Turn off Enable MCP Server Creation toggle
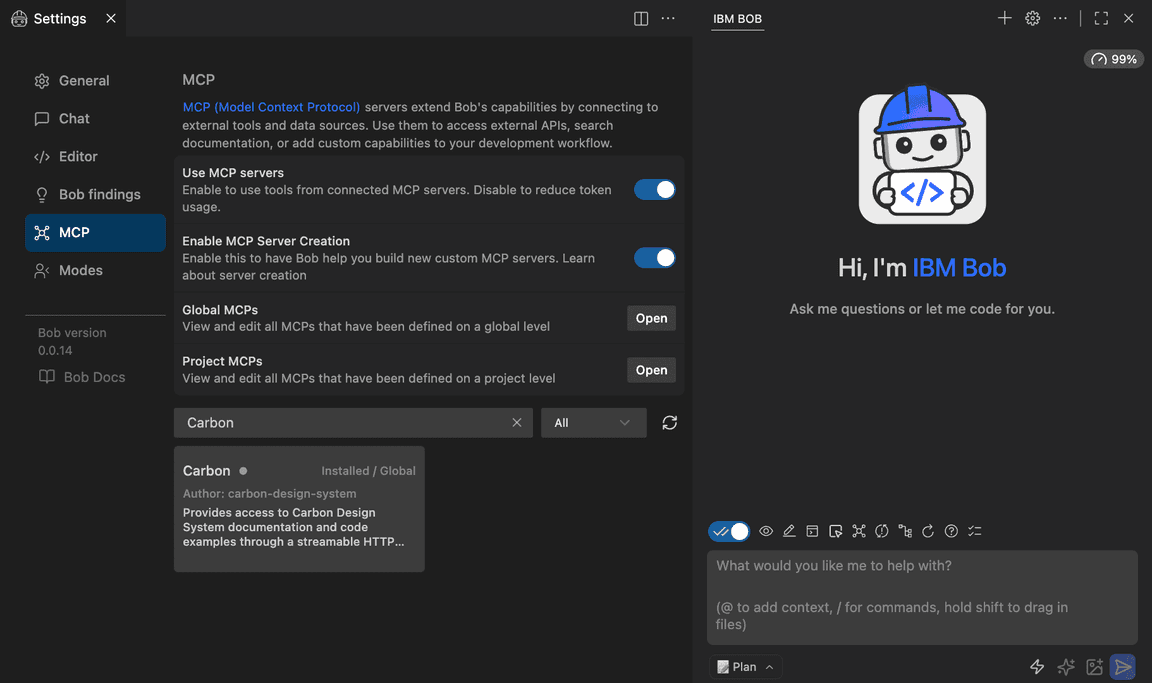The width and height of the screenshot is (1152, 683). pyautogui.click(x=655, y=258)
